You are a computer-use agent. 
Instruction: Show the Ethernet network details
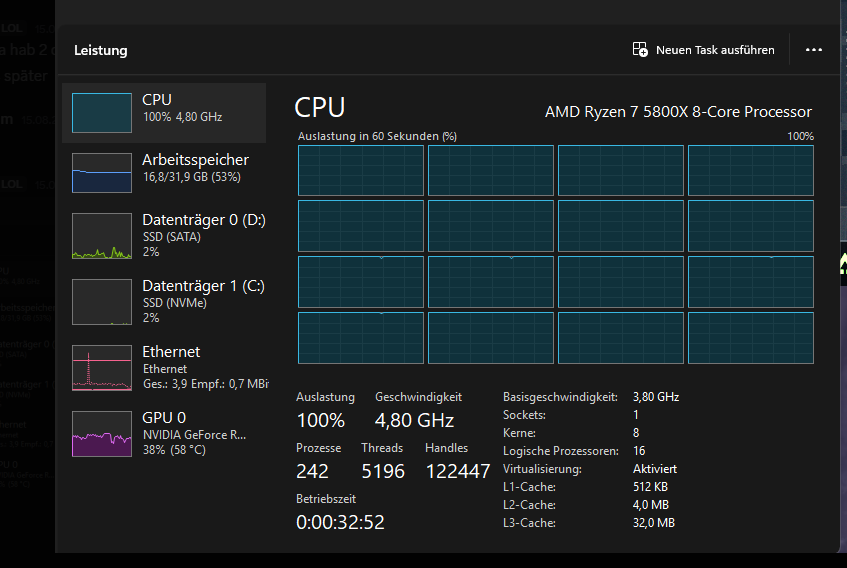click(x=203, y=366)
